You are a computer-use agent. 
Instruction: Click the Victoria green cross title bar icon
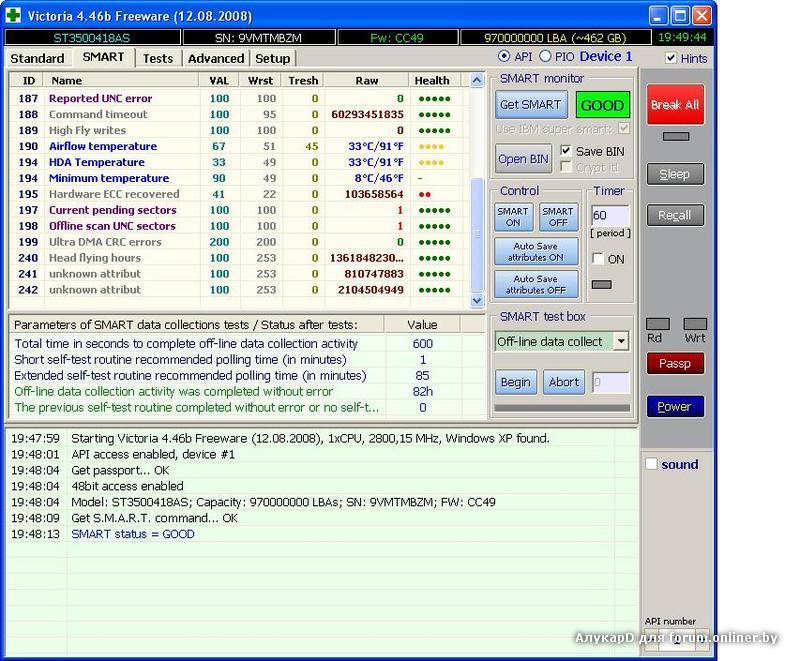tap(13, 15)
